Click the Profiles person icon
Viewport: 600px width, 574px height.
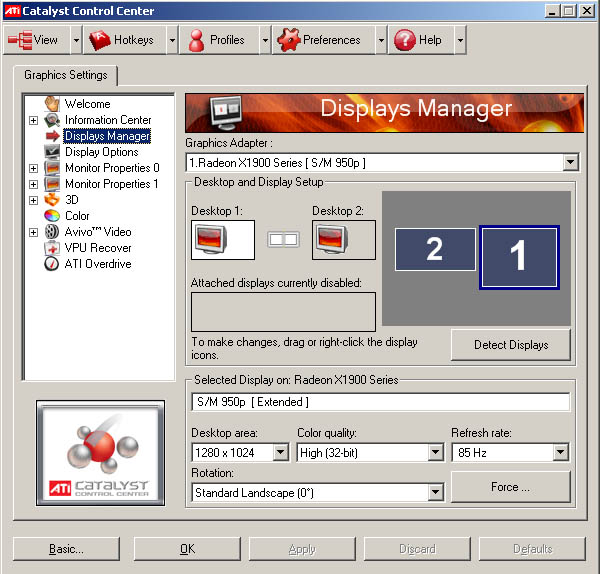tap(196, 40)
